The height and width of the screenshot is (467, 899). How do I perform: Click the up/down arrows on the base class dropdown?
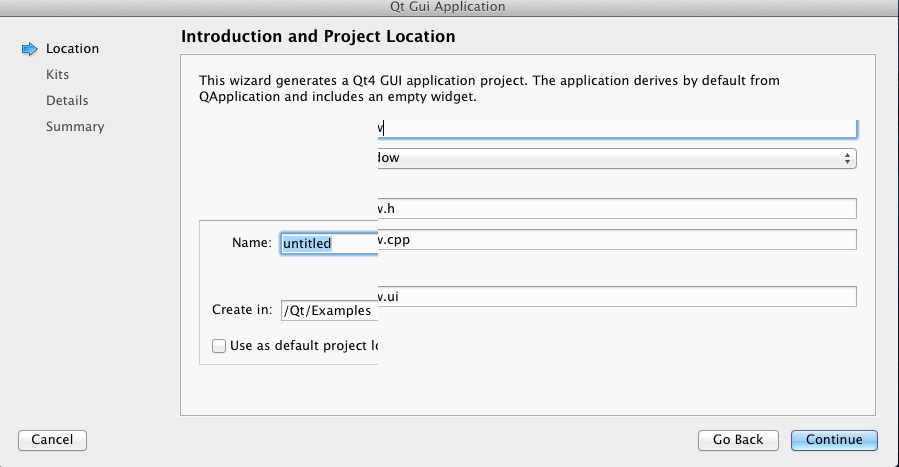click(x=848, y=158)
